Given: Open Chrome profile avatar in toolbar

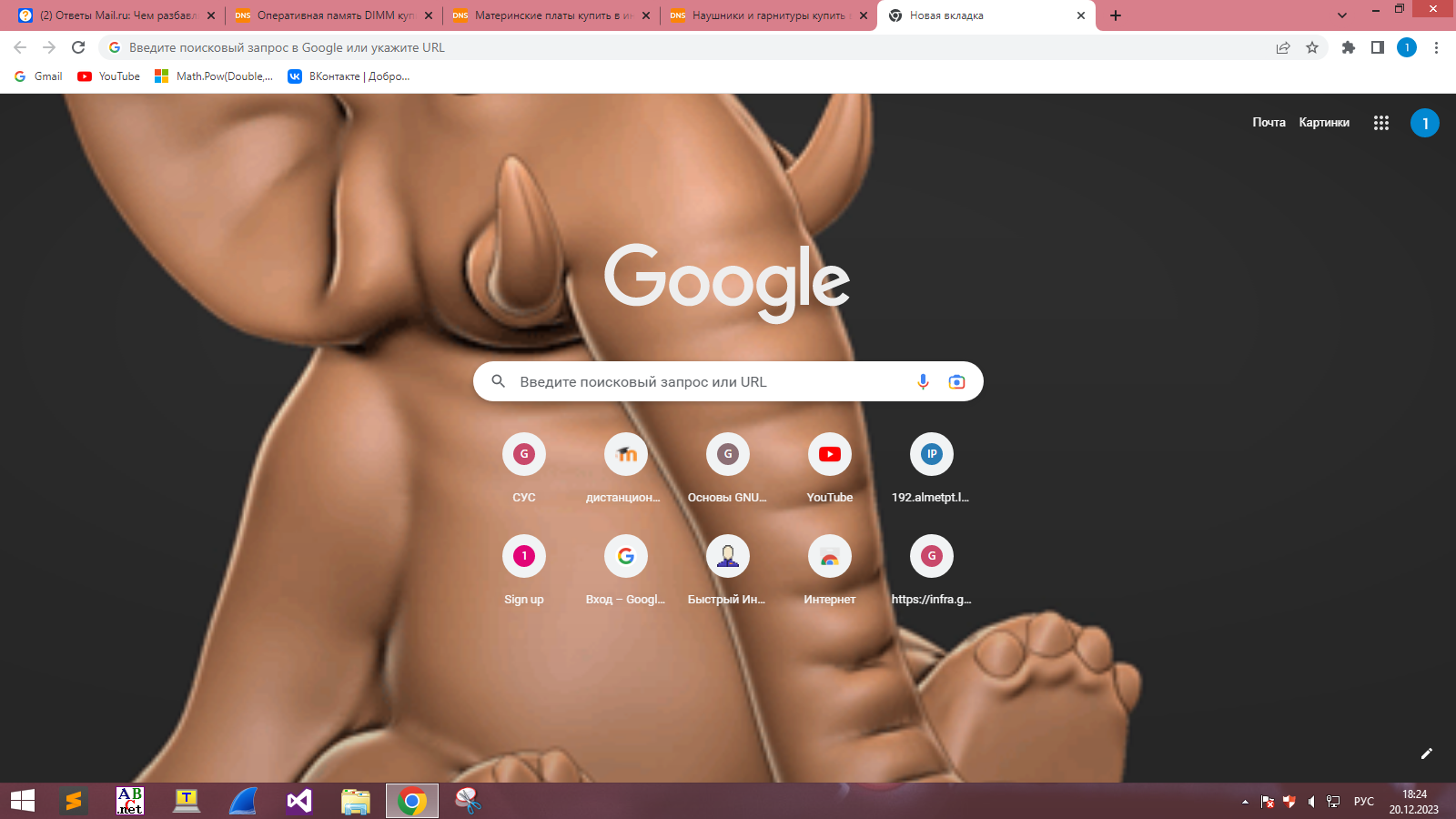Looking at the screenshot, I should coord(1407,47).
